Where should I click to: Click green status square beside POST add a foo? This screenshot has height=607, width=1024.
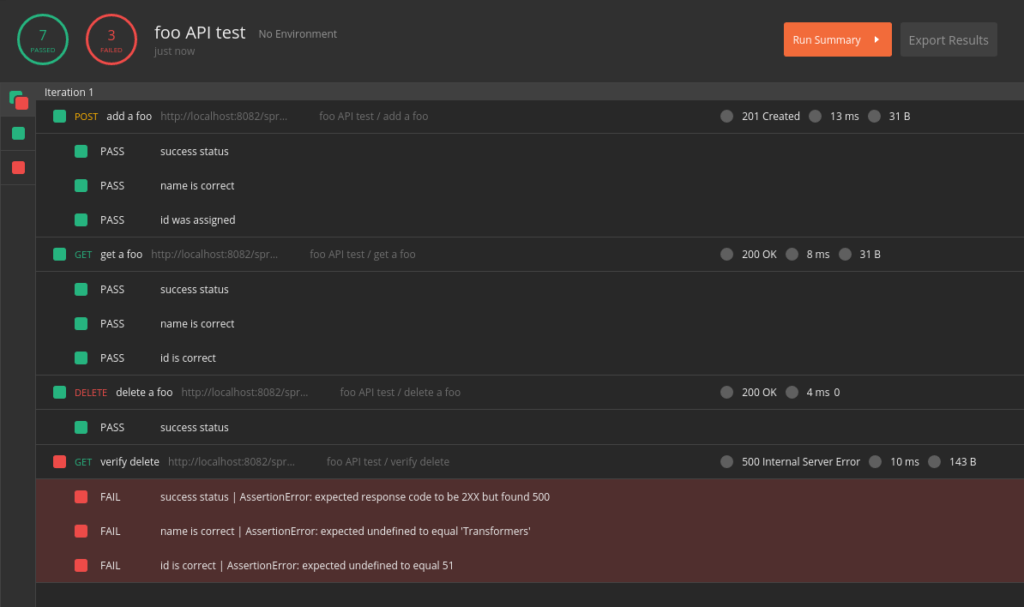coord(59,116)
